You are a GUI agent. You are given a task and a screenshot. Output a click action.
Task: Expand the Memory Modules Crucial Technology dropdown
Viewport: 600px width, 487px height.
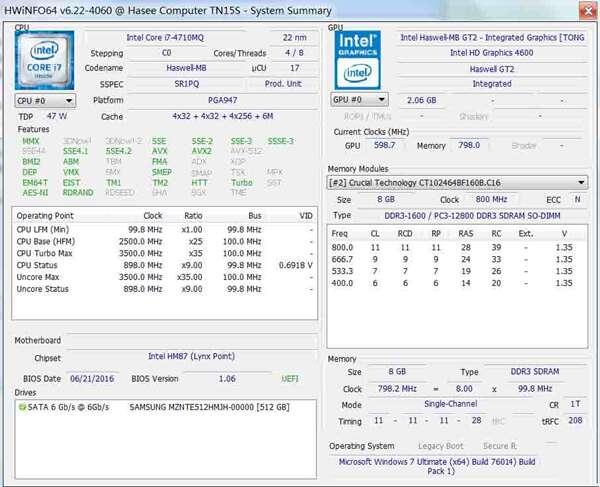(458, 183)
